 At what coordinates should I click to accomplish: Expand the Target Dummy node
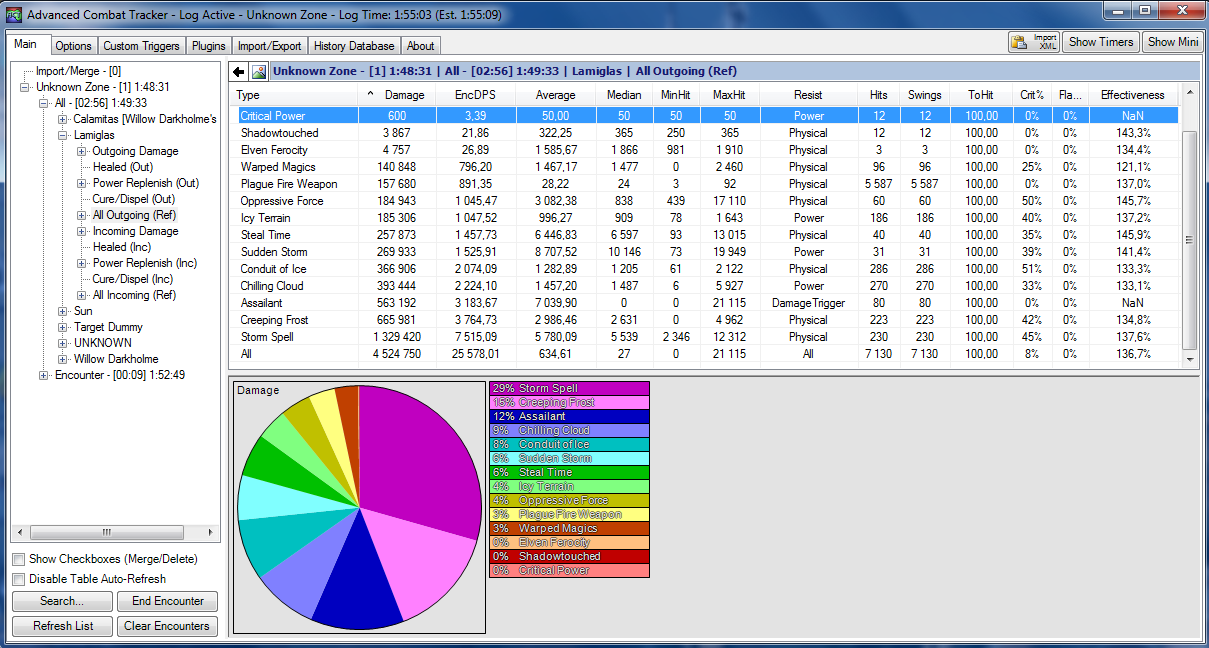tap(63, 327)
